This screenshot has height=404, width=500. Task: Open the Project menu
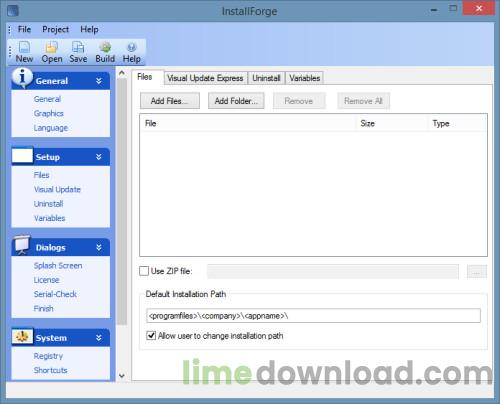55,29
